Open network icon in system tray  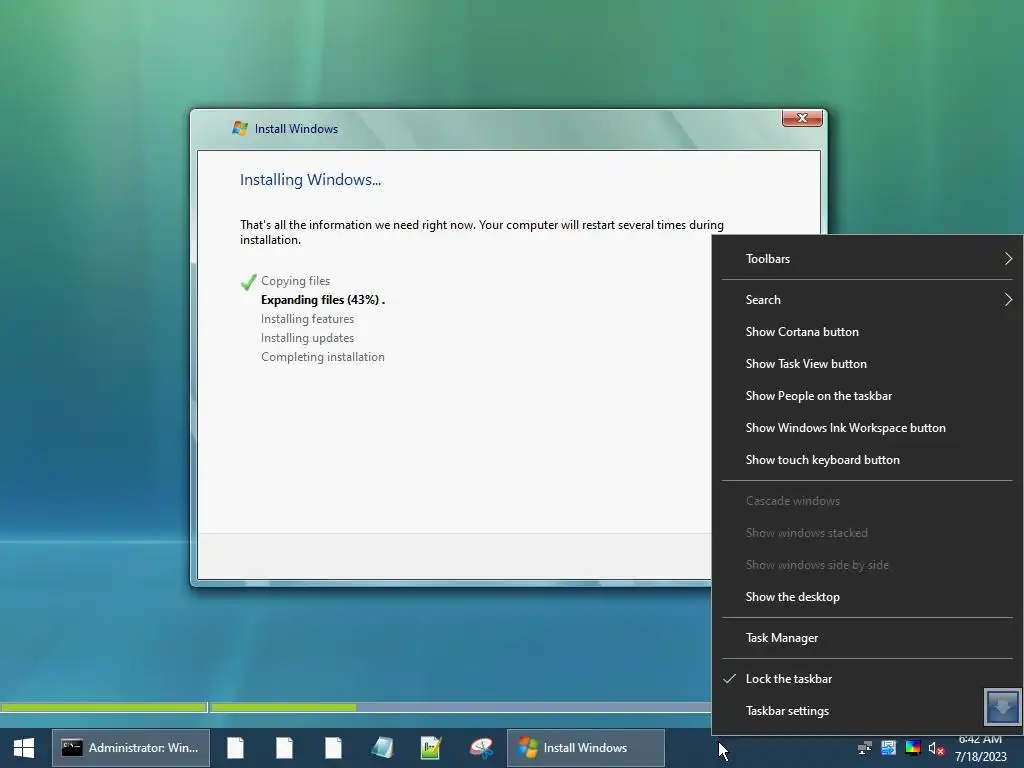point(865,748)
